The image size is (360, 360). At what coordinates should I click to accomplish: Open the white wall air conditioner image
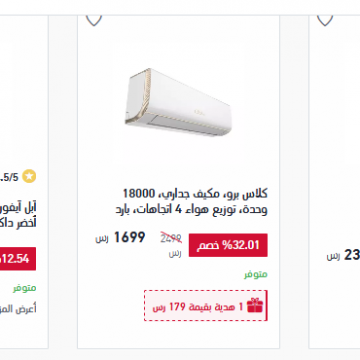coord(178,102)
